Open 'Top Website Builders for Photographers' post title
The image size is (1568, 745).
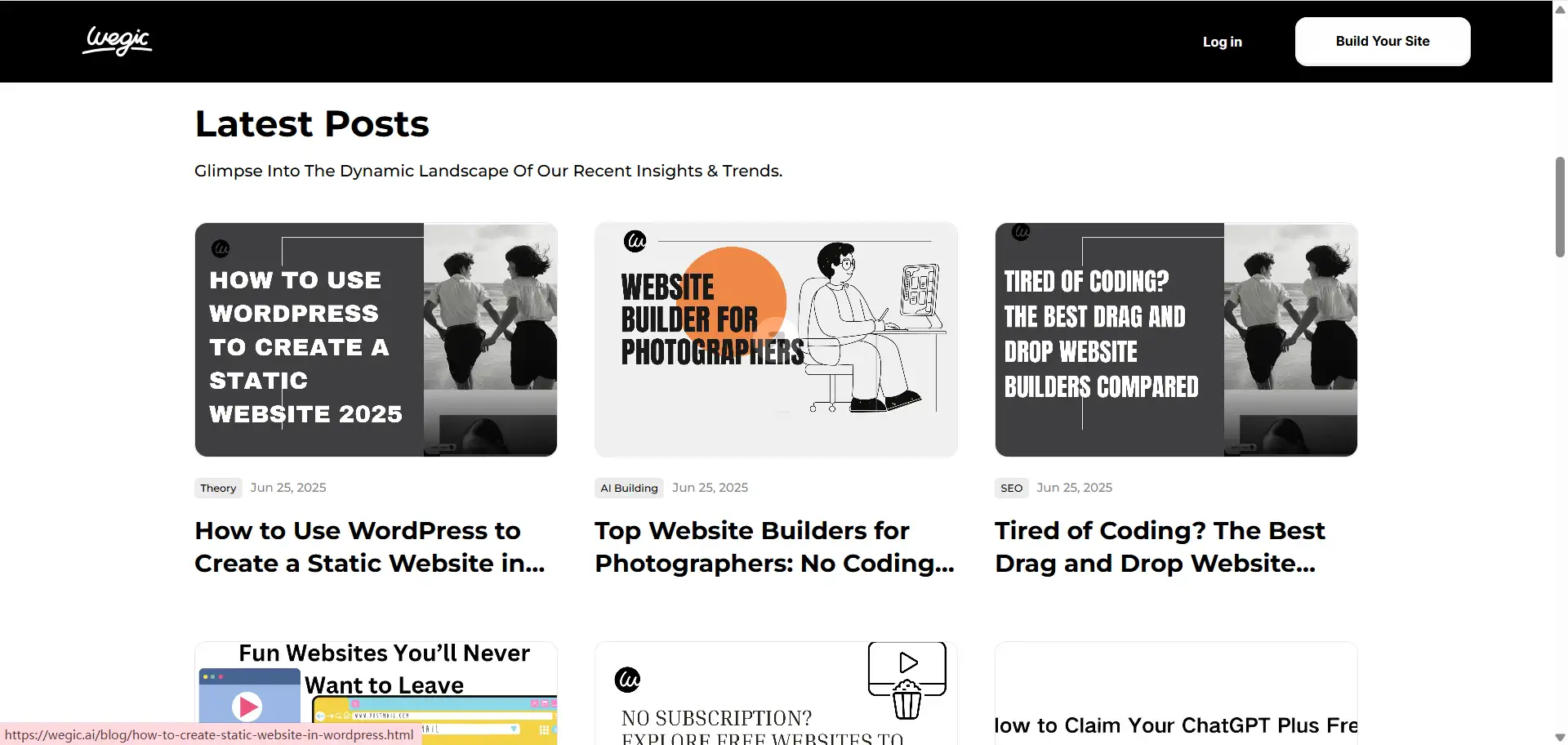[774, 546]
